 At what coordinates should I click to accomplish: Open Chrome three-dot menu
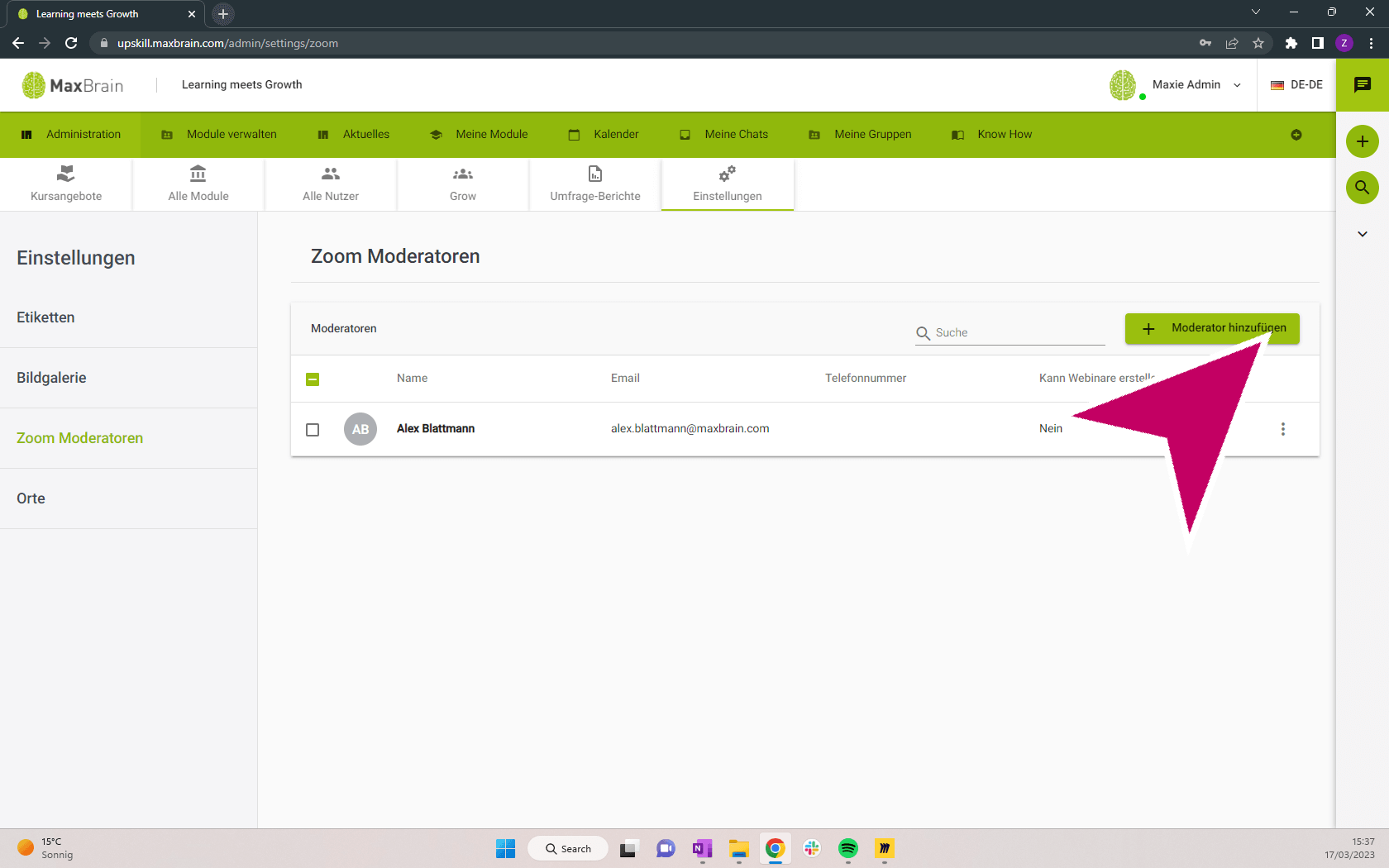pos(1371,43)
